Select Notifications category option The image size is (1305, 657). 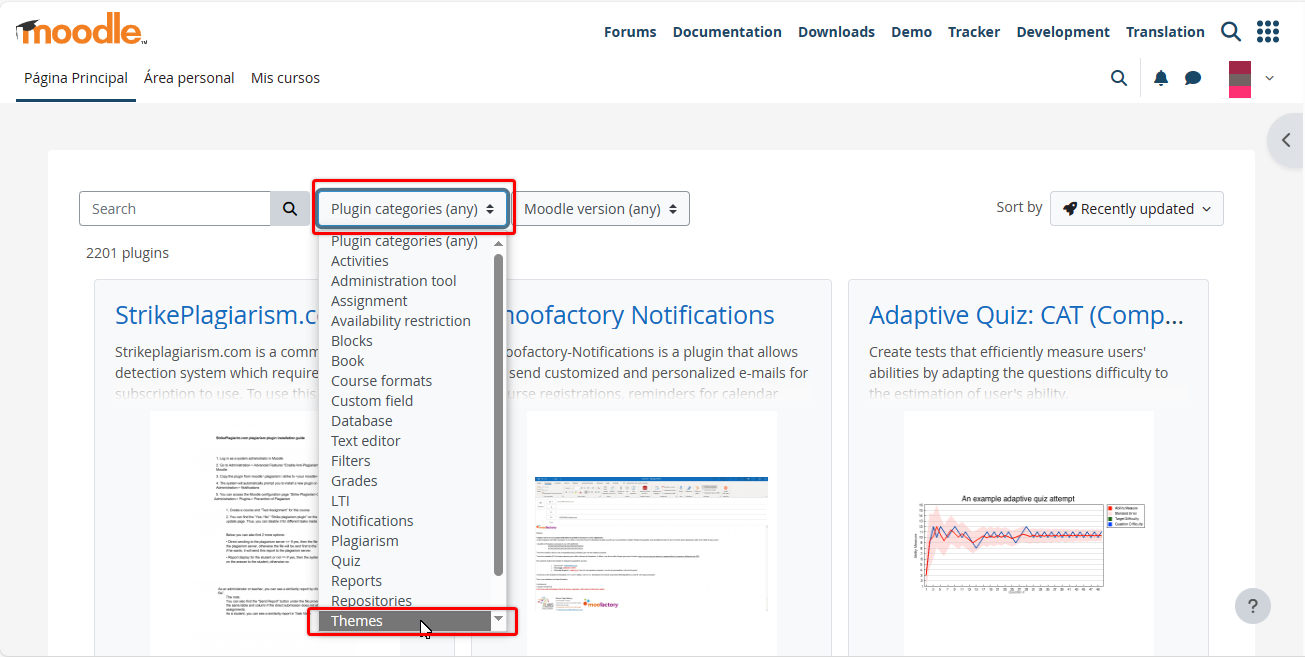click(405, 521)
